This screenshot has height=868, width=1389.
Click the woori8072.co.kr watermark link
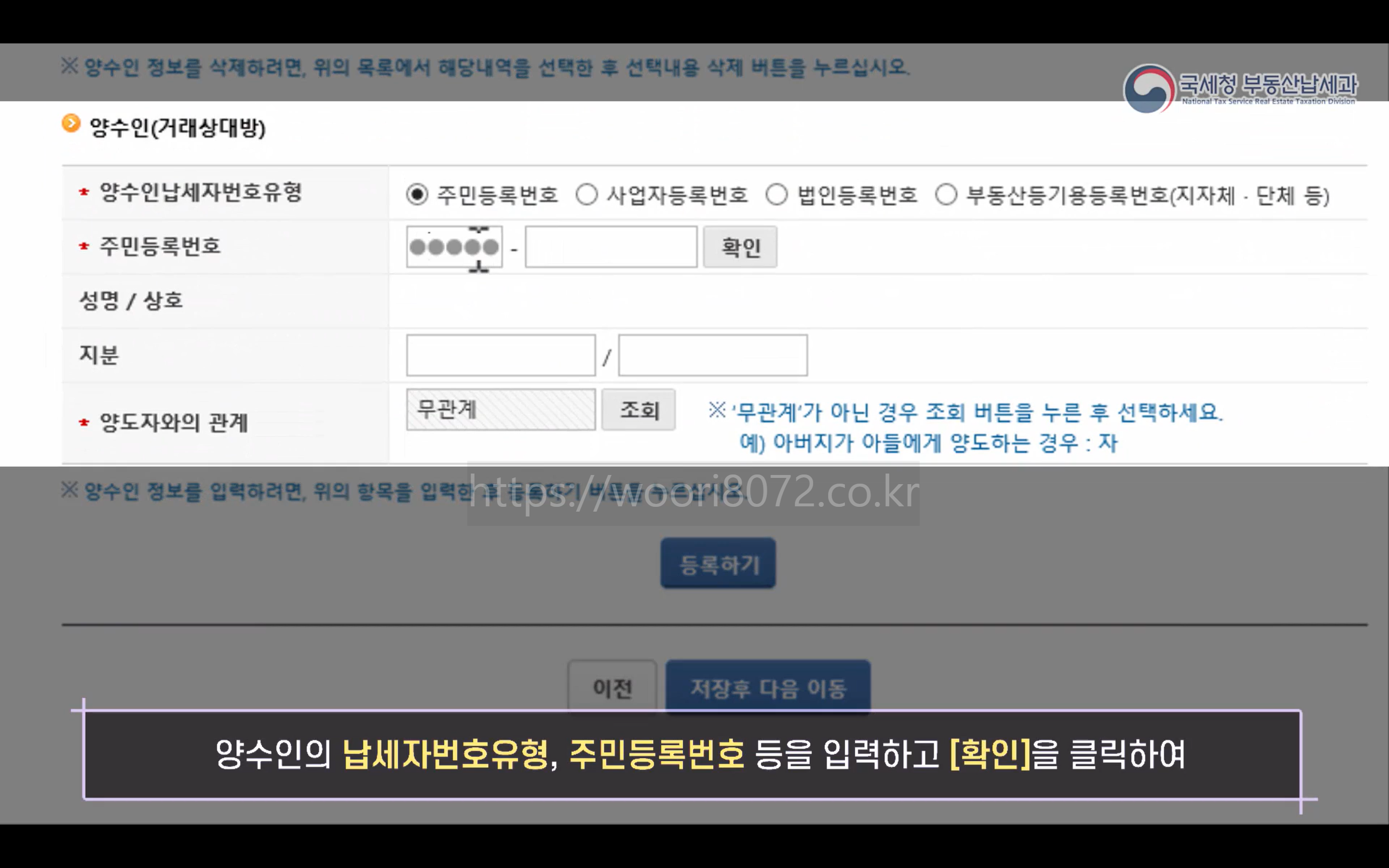(x=693, y=493)
